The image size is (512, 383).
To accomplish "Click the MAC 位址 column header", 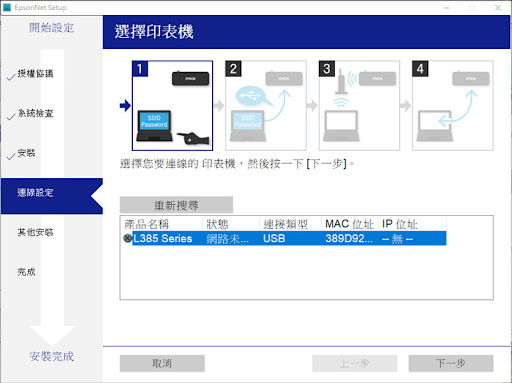I will click(350, 224).
